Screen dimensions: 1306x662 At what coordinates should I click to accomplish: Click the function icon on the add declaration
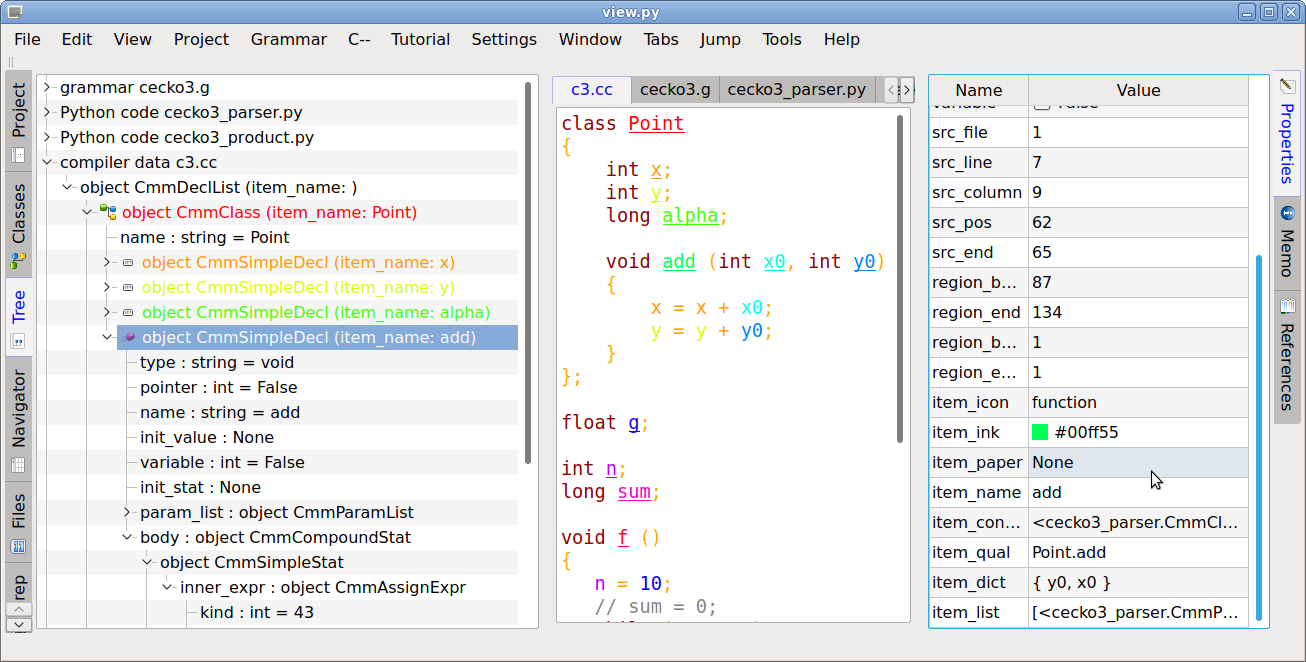129,337
